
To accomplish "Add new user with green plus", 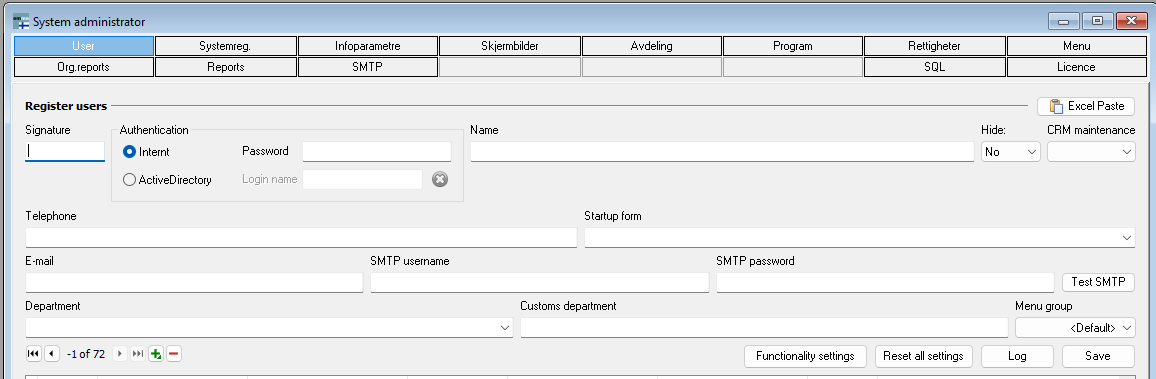I will [156, 354].
